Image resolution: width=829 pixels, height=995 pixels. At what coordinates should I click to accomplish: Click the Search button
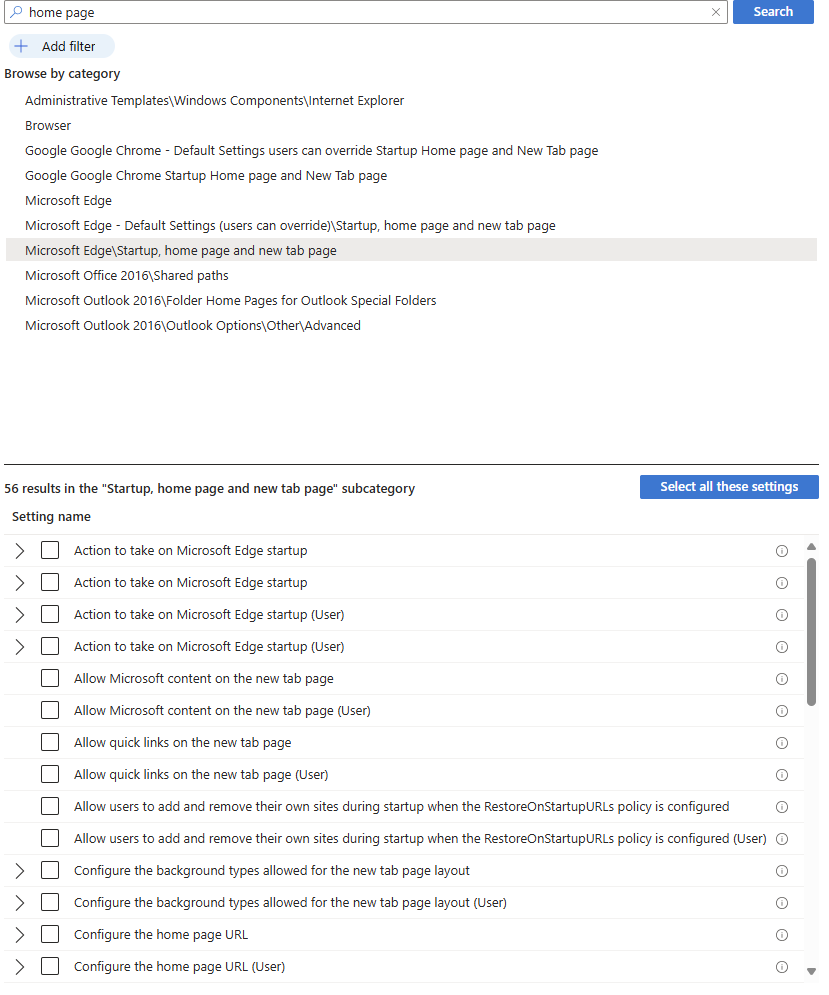(x=773, y=12)
